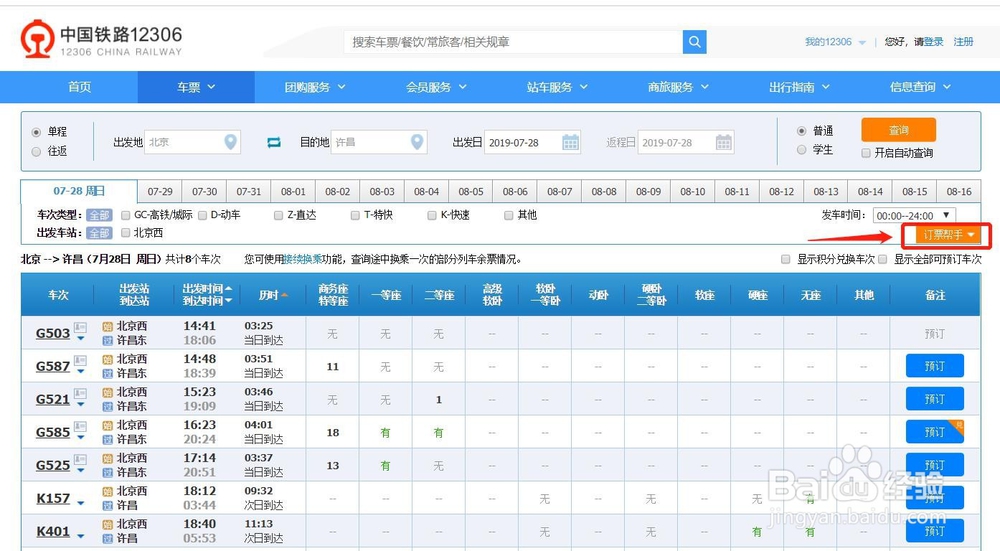Check the D-动车 train type filter

pyautogui.click(x=203, y=216)
